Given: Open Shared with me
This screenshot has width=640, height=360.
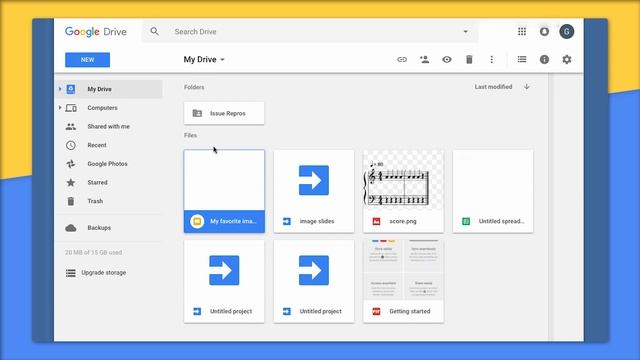Looking at the screenshot, I should [x=109, y=127].
